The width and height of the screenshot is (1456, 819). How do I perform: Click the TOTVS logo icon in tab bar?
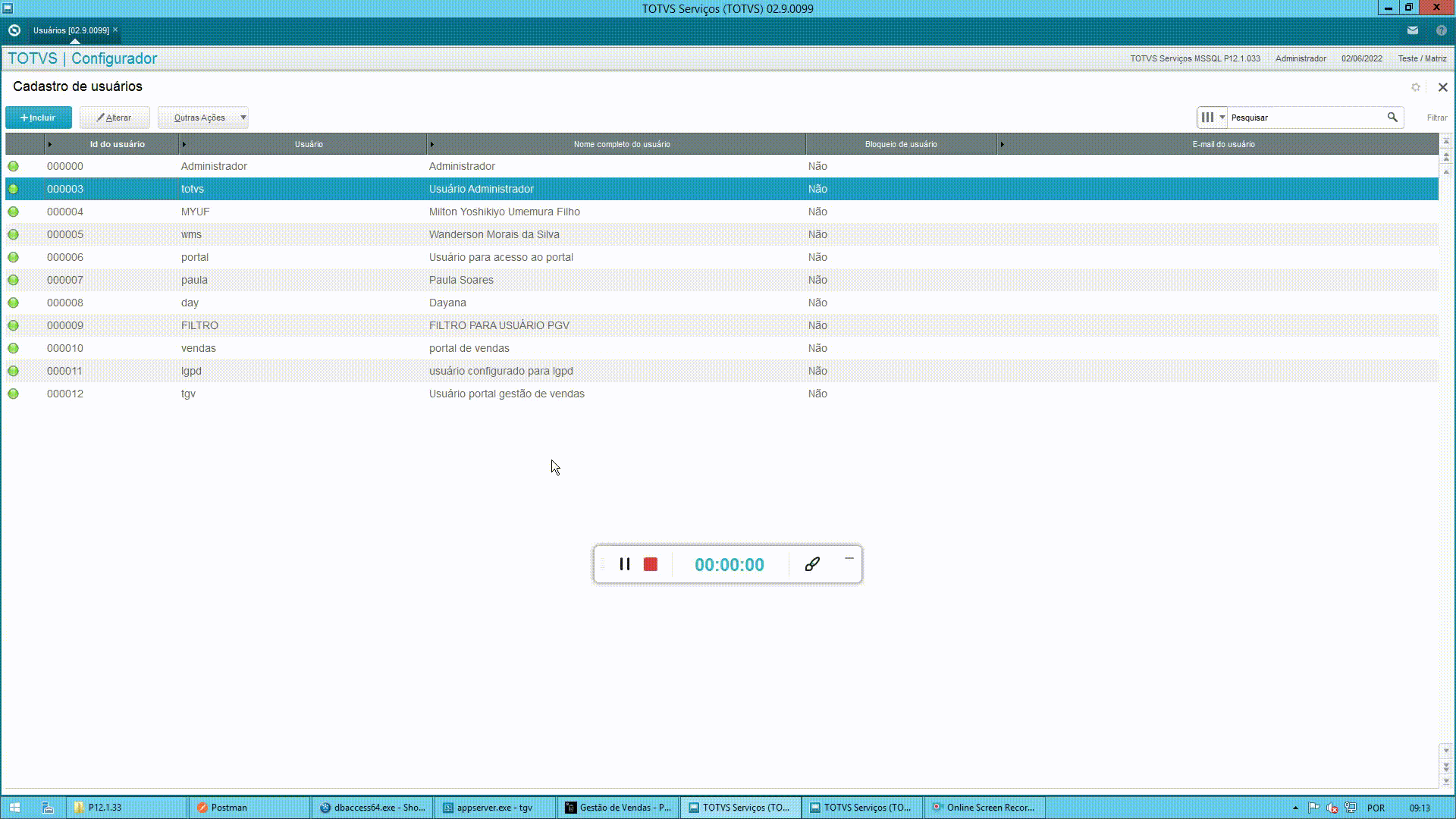tap(14, 30)
